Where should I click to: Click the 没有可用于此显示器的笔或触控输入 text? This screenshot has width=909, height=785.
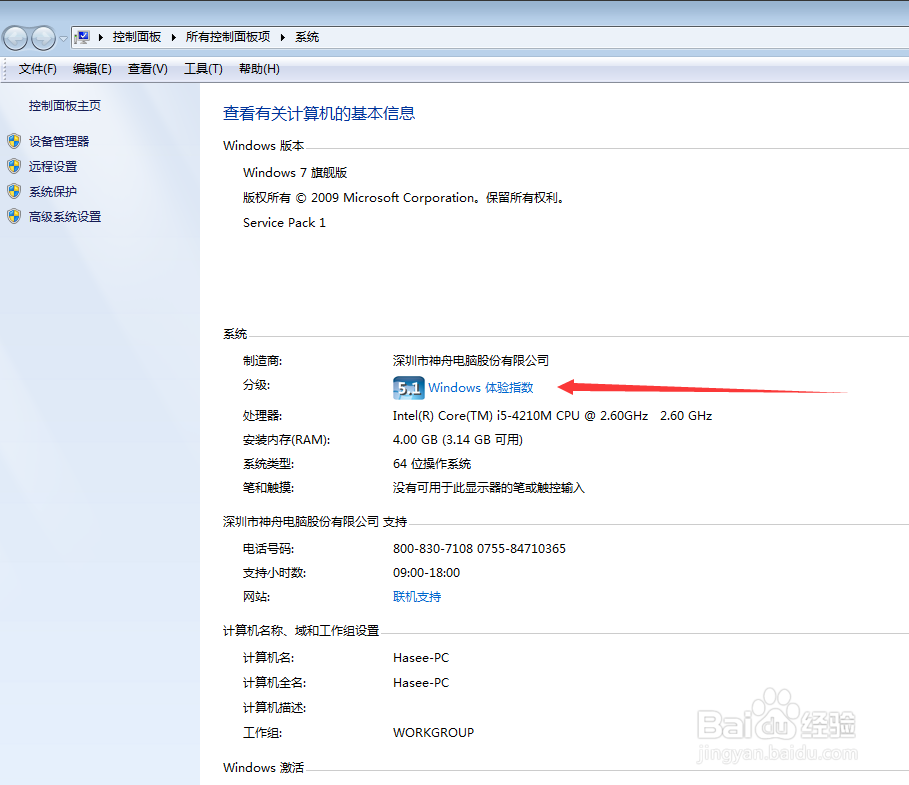tap(489, 488)
